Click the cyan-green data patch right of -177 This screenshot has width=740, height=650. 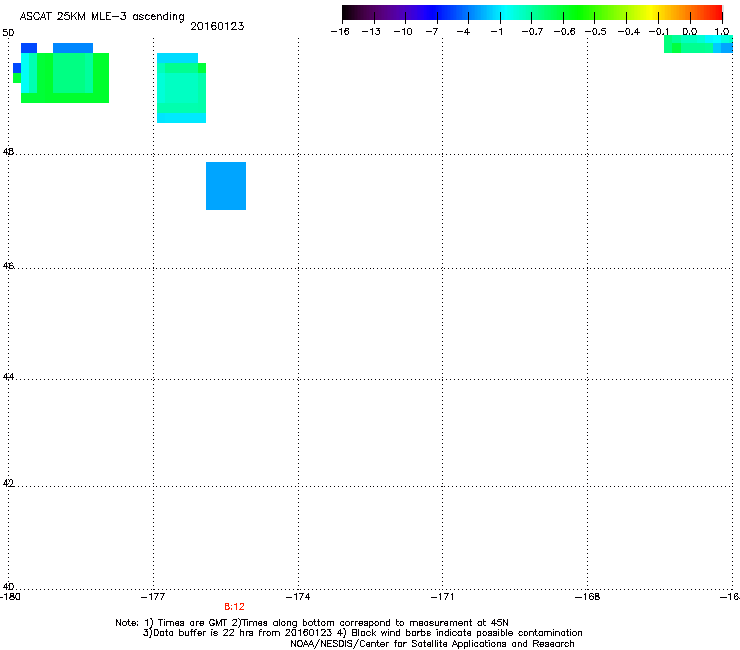181,88
